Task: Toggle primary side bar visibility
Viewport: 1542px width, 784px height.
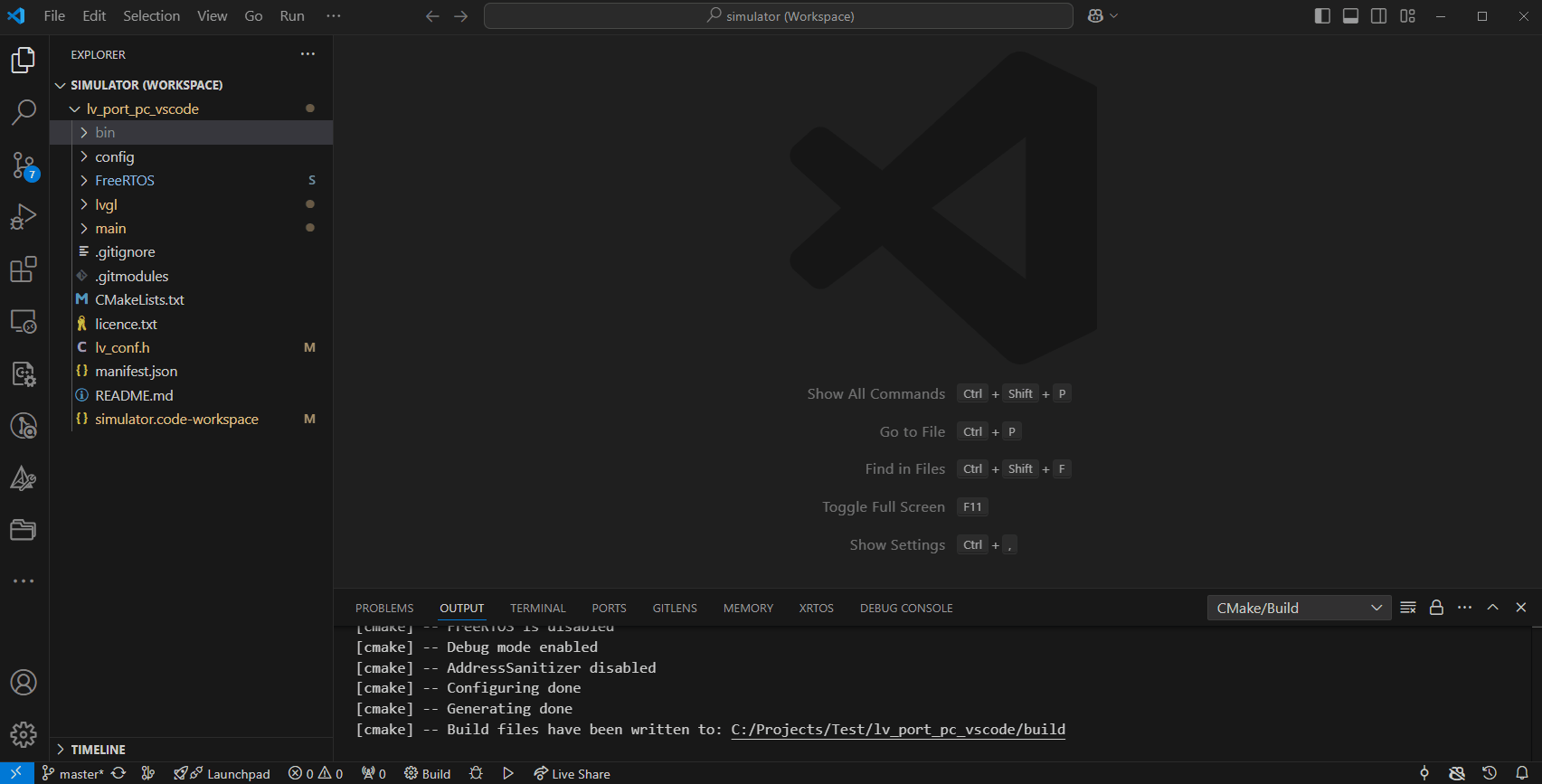Action: [1322, 16]
